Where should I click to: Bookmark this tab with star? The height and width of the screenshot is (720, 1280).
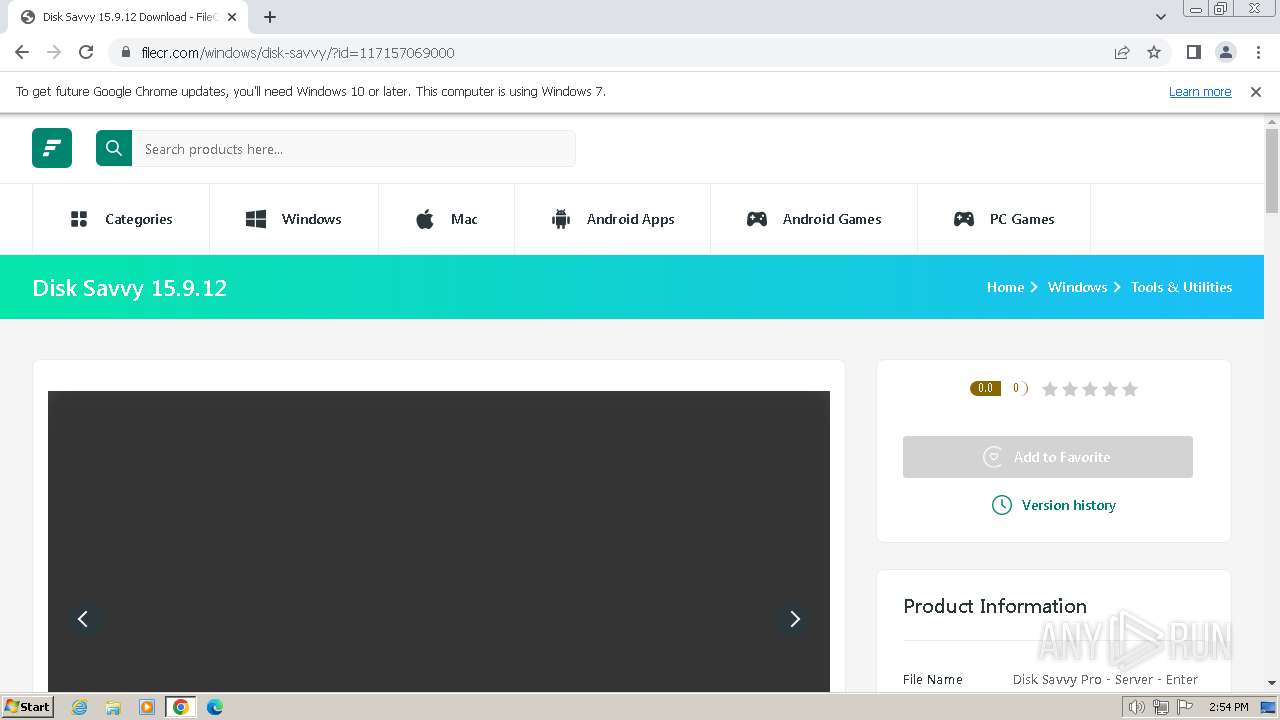point(1154,52)
